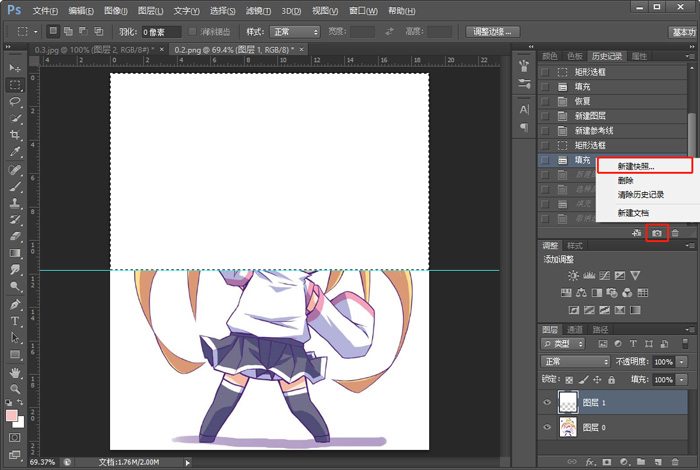Add Brightness/Contrast adjustment icon

pyautogui.click(x=573, y=275)
